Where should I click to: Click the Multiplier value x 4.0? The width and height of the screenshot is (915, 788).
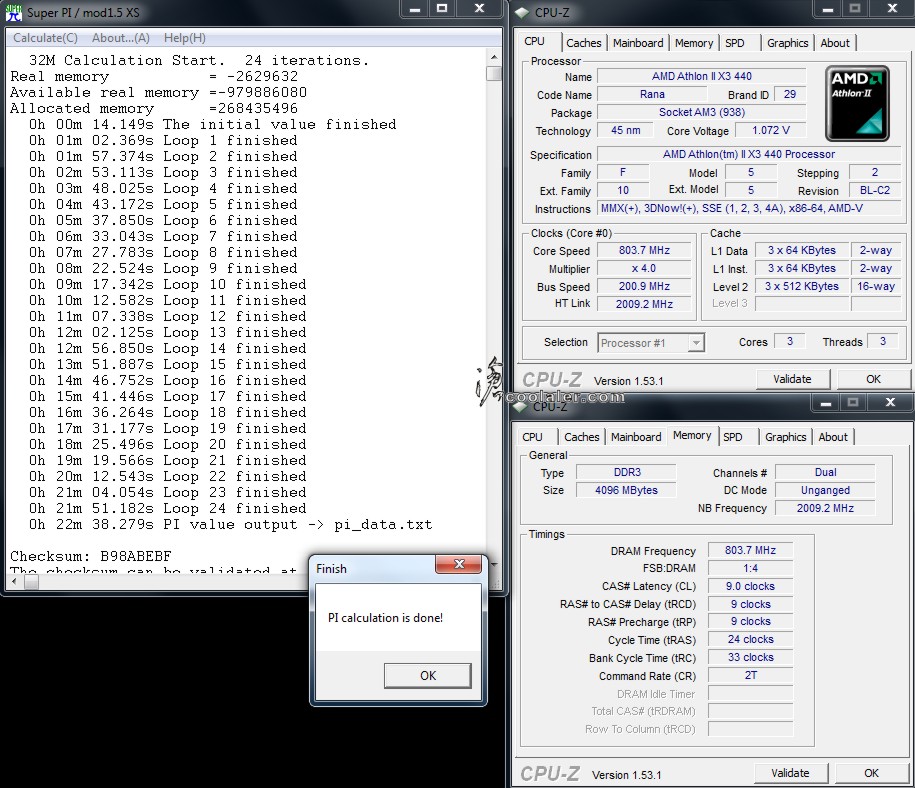644,269
